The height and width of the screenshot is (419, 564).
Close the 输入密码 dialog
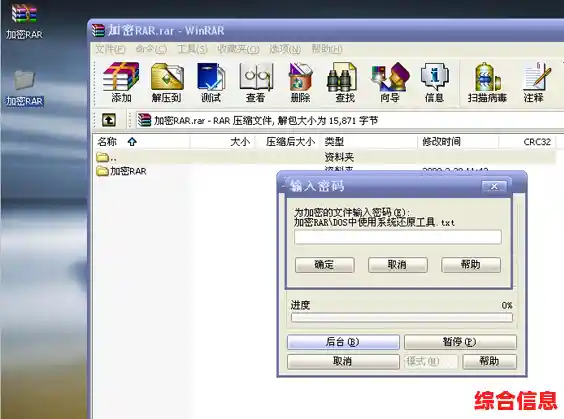494,186
